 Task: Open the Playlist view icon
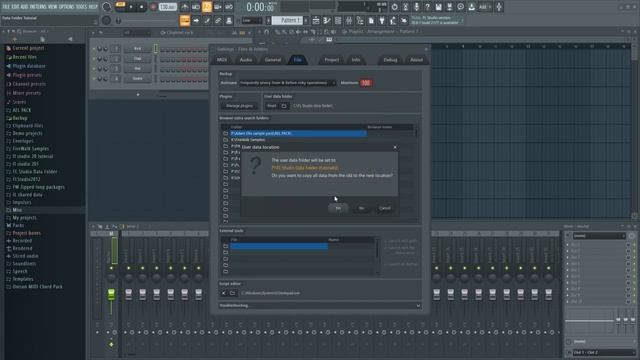pos(316,20)
